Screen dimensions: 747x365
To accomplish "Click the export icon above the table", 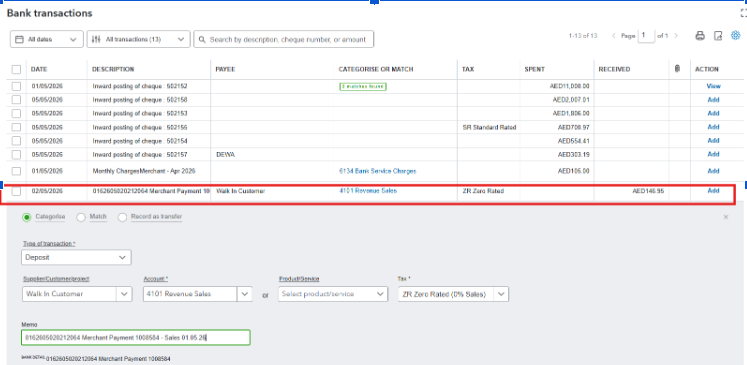I will tap(718, 36).
